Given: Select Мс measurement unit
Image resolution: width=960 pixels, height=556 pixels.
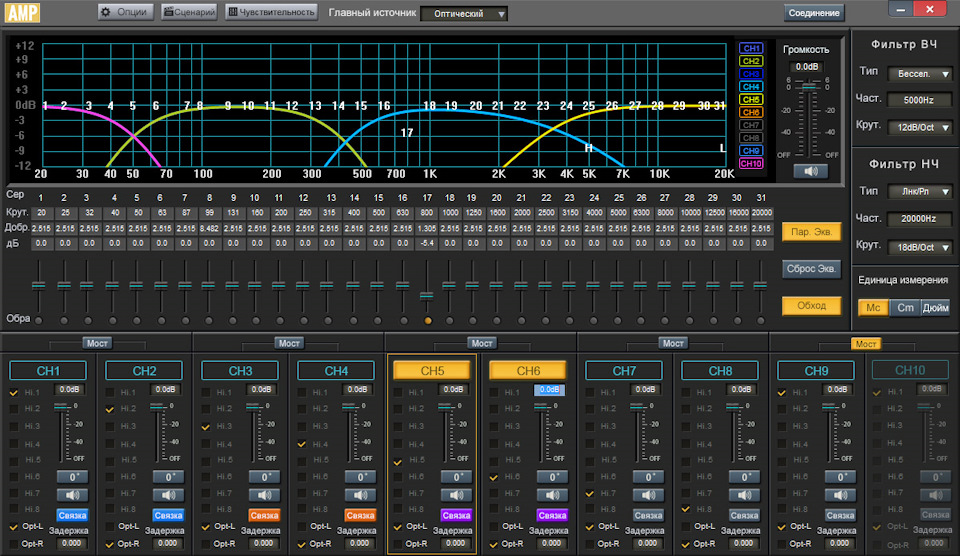Looking at the screenshot, I should coord(873,308).
